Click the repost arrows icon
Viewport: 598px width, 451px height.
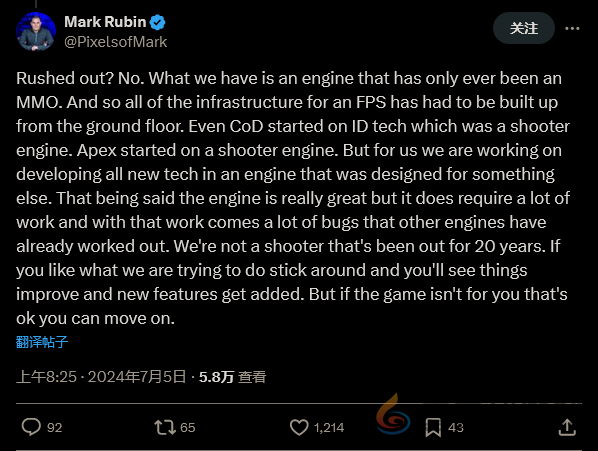(x=165, y=427)
